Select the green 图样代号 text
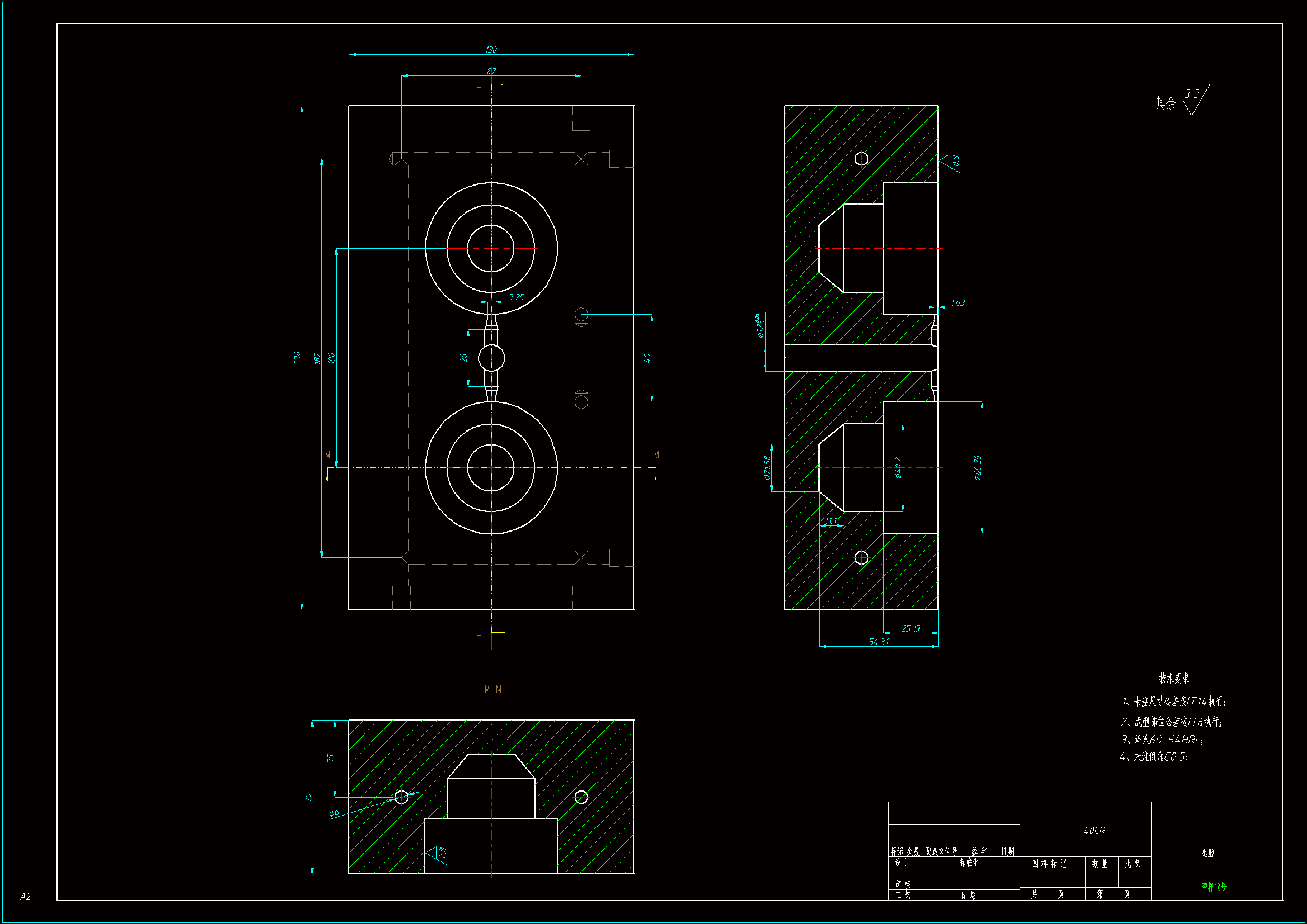The width and height of the screenshot is (1307, 924). pyautogui.click(x=1214, y=887)
